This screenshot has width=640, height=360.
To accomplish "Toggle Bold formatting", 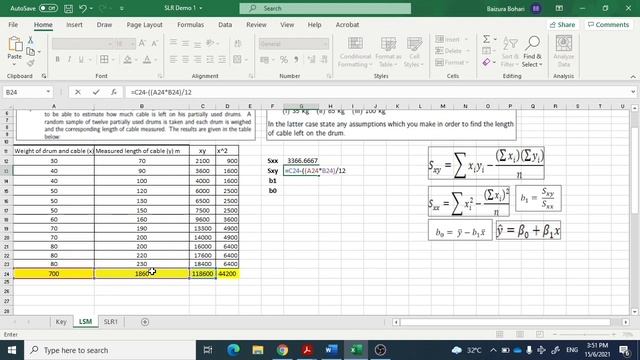I will [58, 60].
